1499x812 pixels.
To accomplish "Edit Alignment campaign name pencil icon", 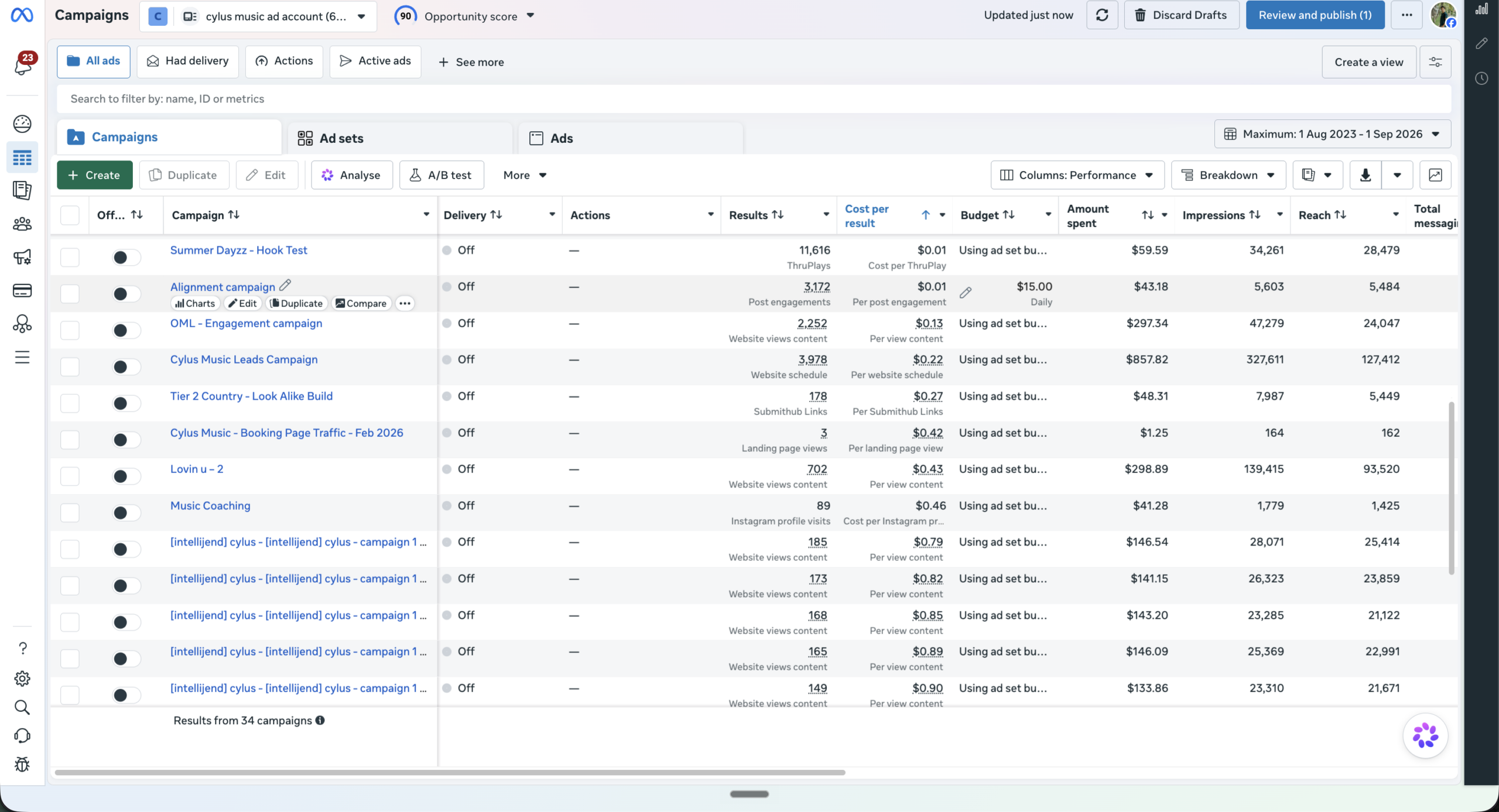I will pos(285,285).
